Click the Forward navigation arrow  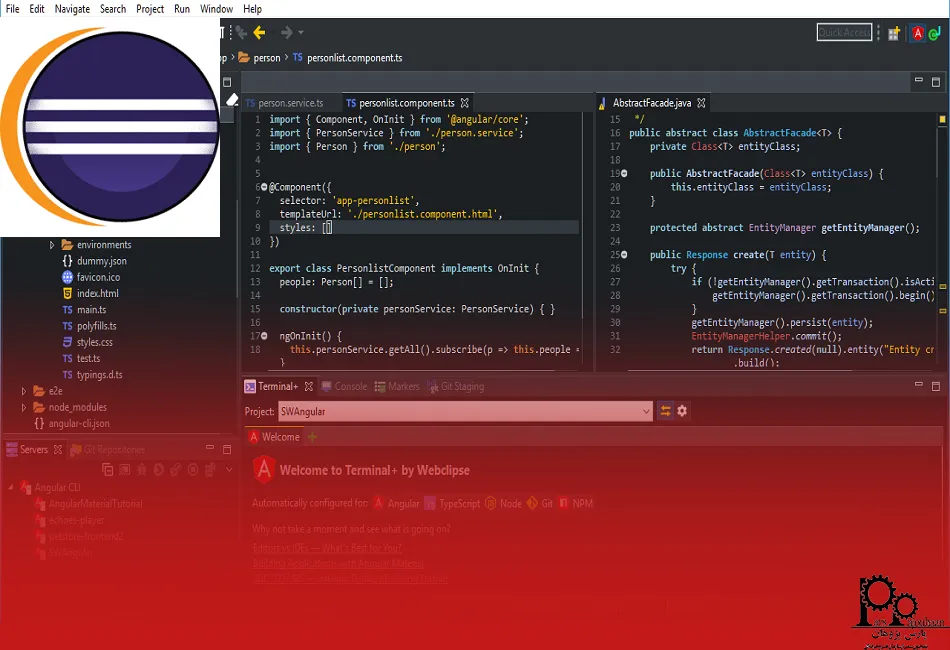[287, 32]
